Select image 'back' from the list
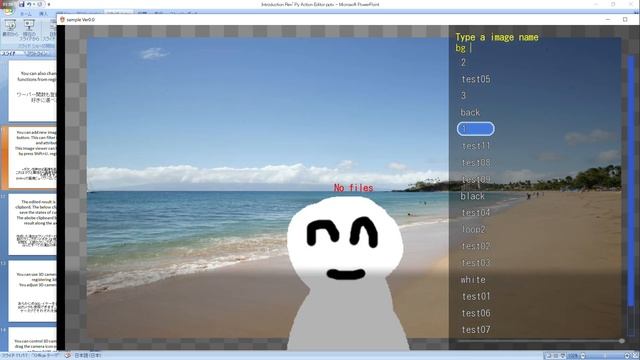640x360 pixels. point(470,112)
